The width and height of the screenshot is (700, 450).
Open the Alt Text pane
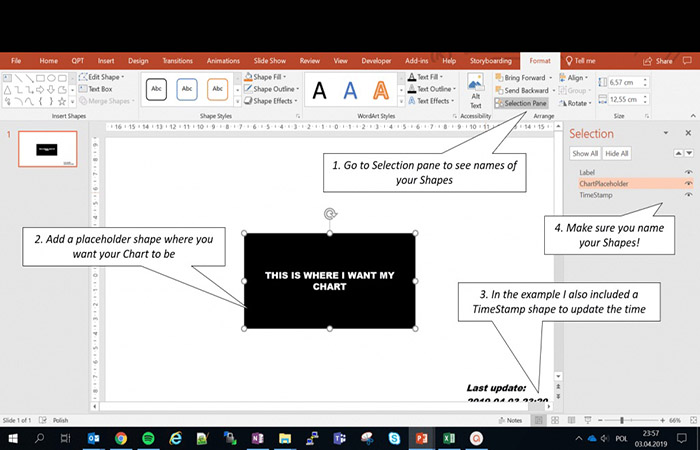pyautogui.click(x=475, y=91)
